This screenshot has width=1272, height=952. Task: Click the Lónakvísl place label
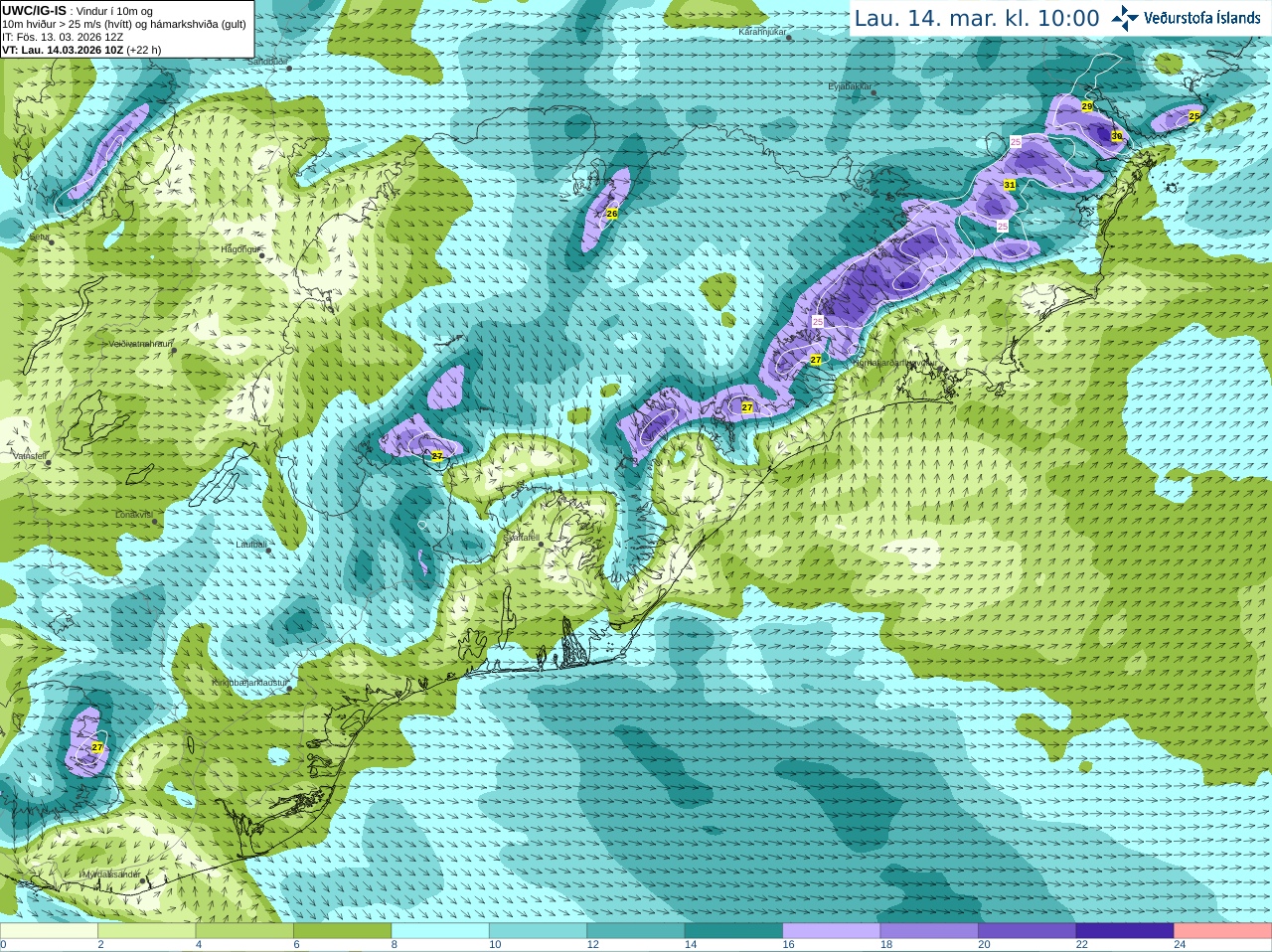tap(134, 515)
